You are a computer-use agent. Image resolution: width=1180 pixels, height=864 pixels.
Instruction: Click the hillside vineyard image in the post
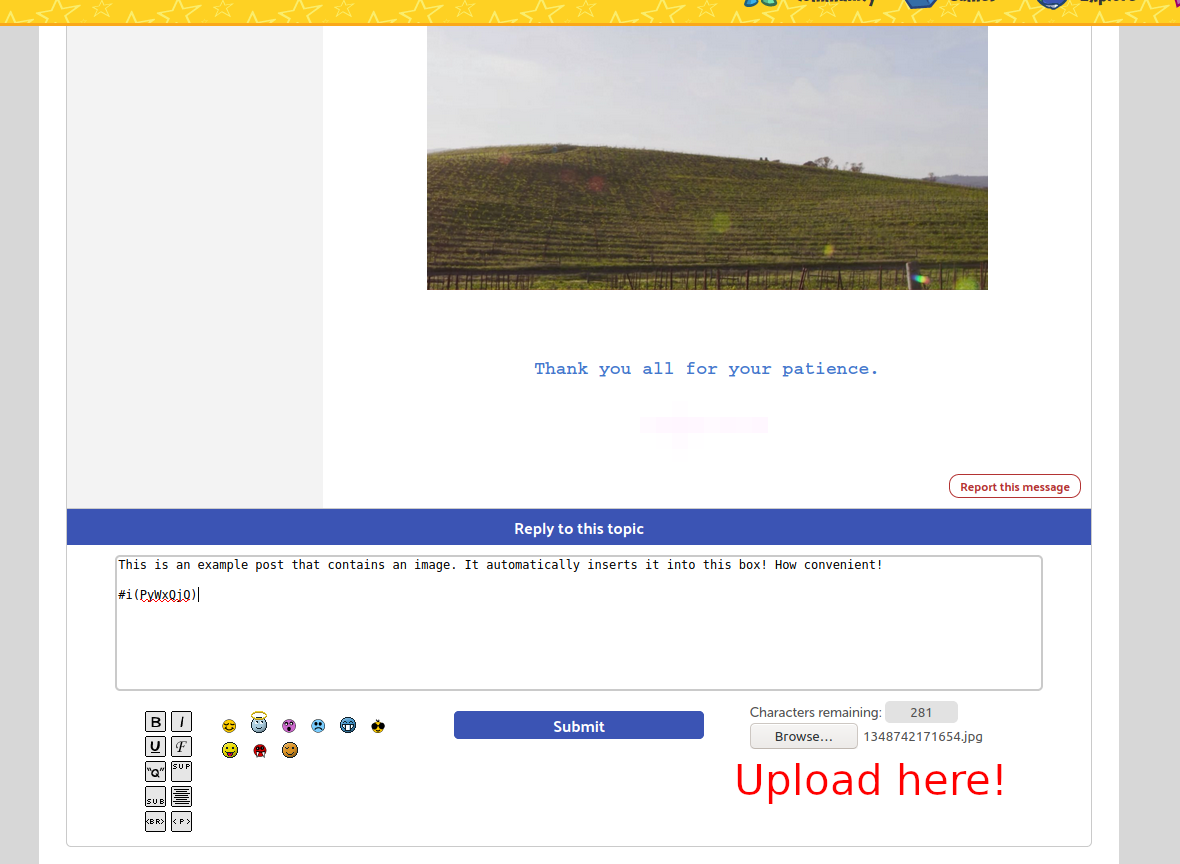point(707,157)
